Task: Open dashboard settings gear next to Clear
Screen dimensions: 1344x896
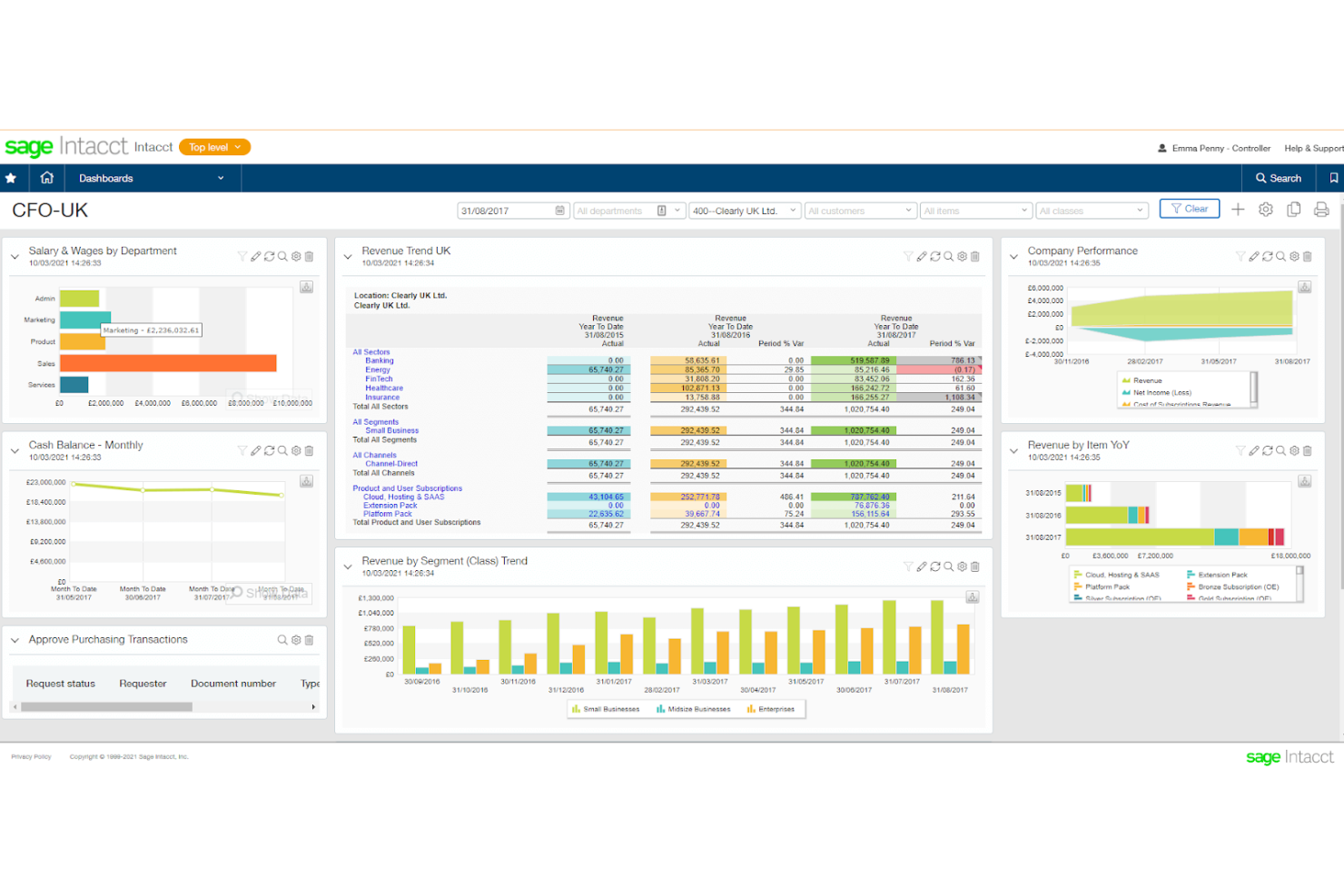Action: coord(1266,210)
